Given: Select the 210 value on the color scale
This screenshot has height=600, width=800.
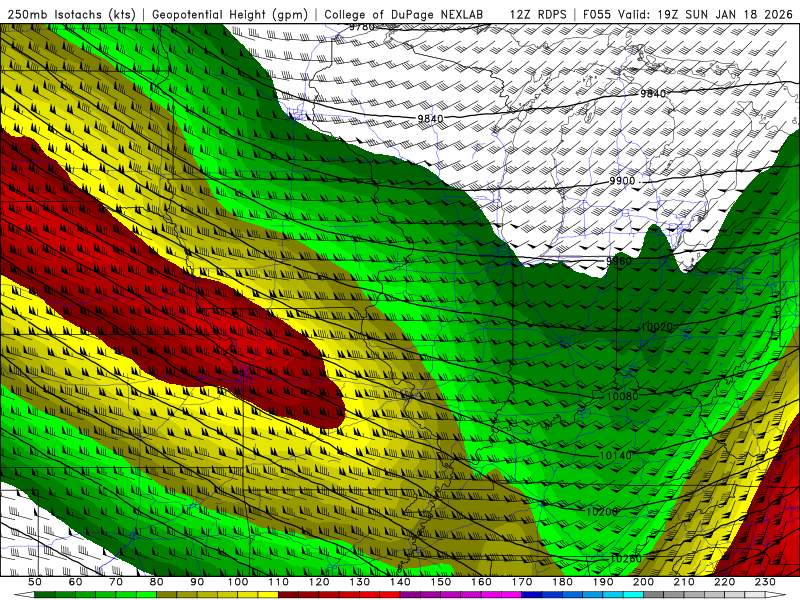Looking at the screenshot, I should coord(684,582).
